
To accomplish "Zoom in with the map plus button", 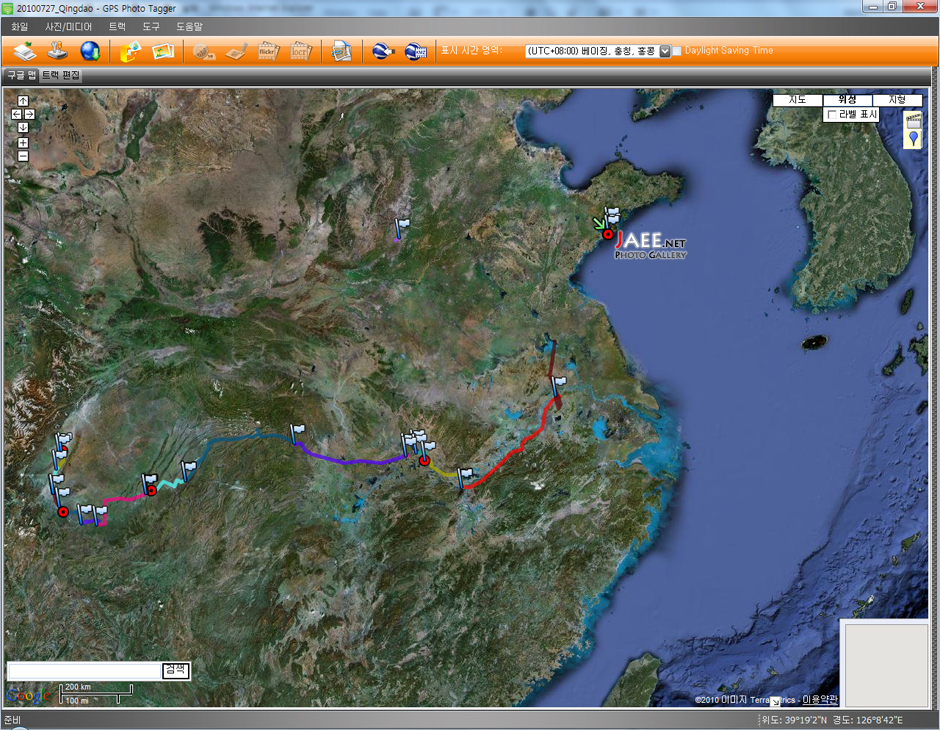I will coord(22,142).
